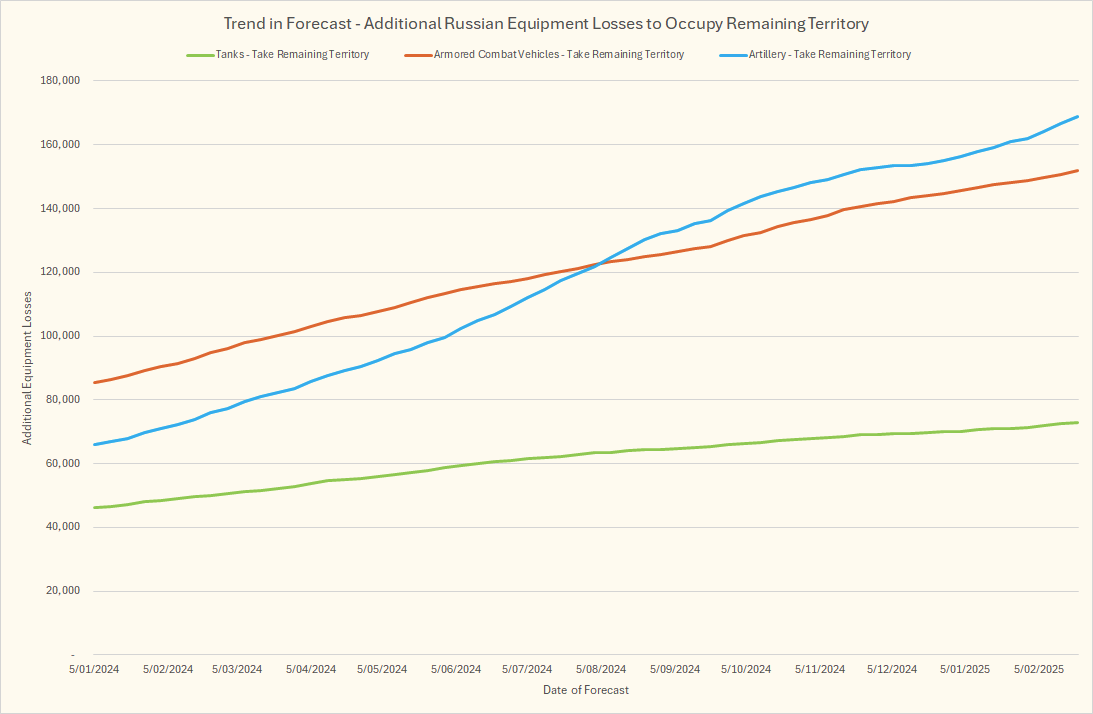Click the chart title text
Viewport: 1093px width, 714px height.
point(546,23)
